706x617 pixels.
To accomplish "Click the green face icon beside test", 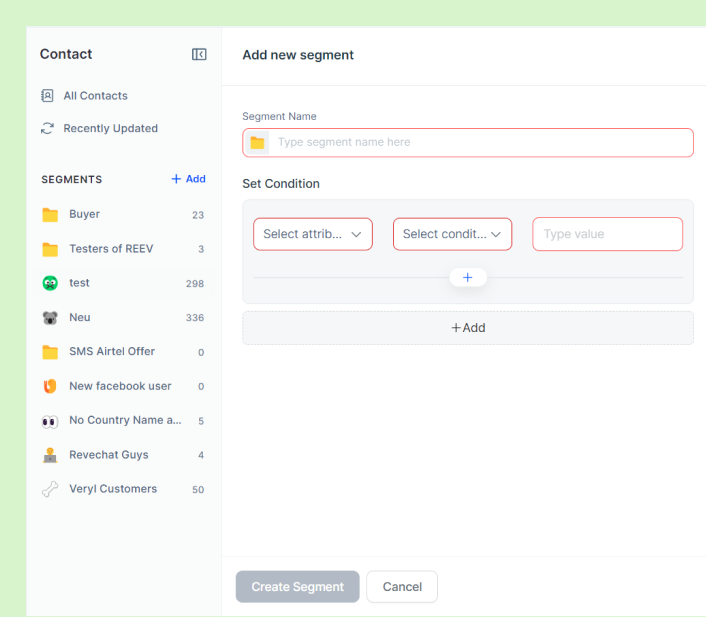I will pos(50,283).
